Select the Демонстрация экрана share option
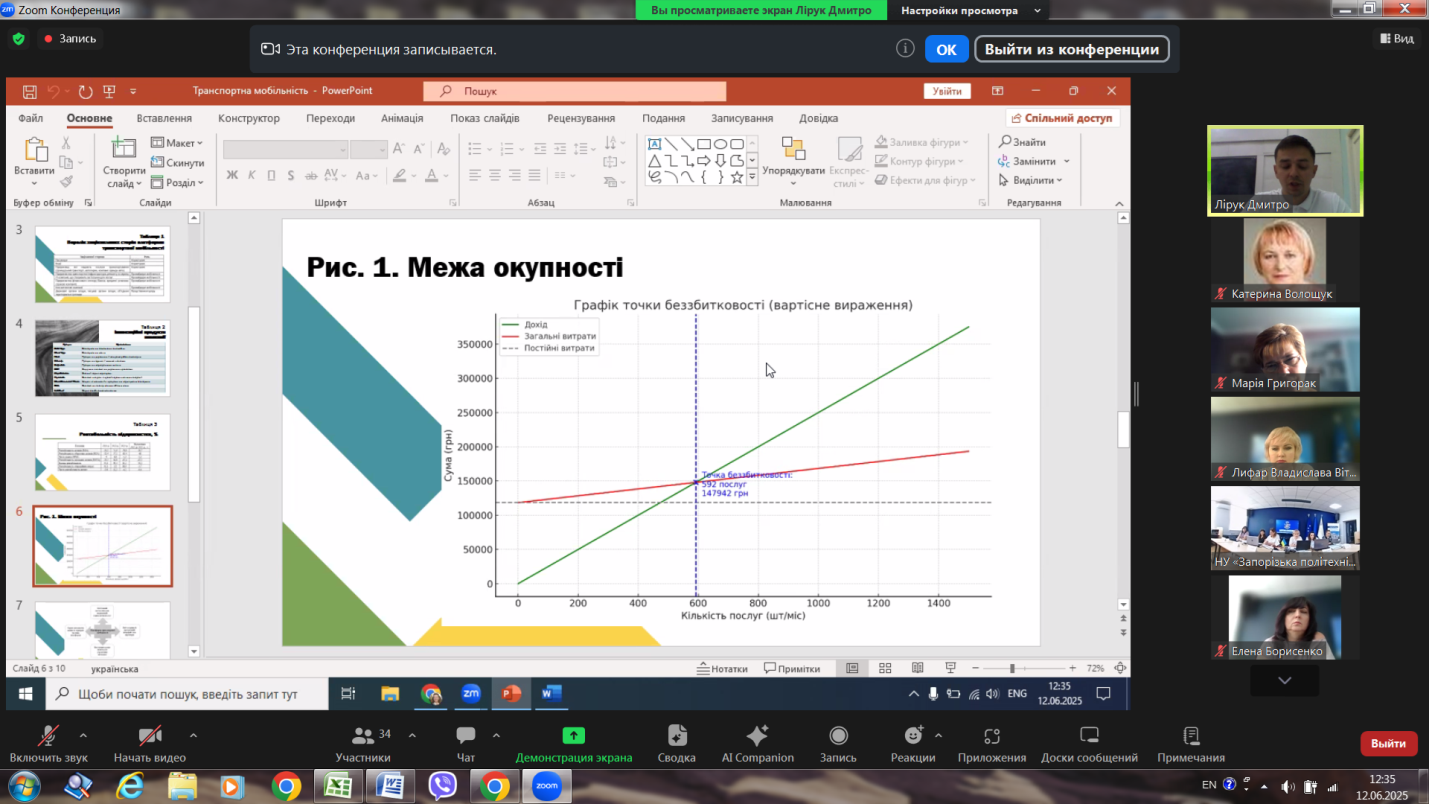 (x=573, y=736)
